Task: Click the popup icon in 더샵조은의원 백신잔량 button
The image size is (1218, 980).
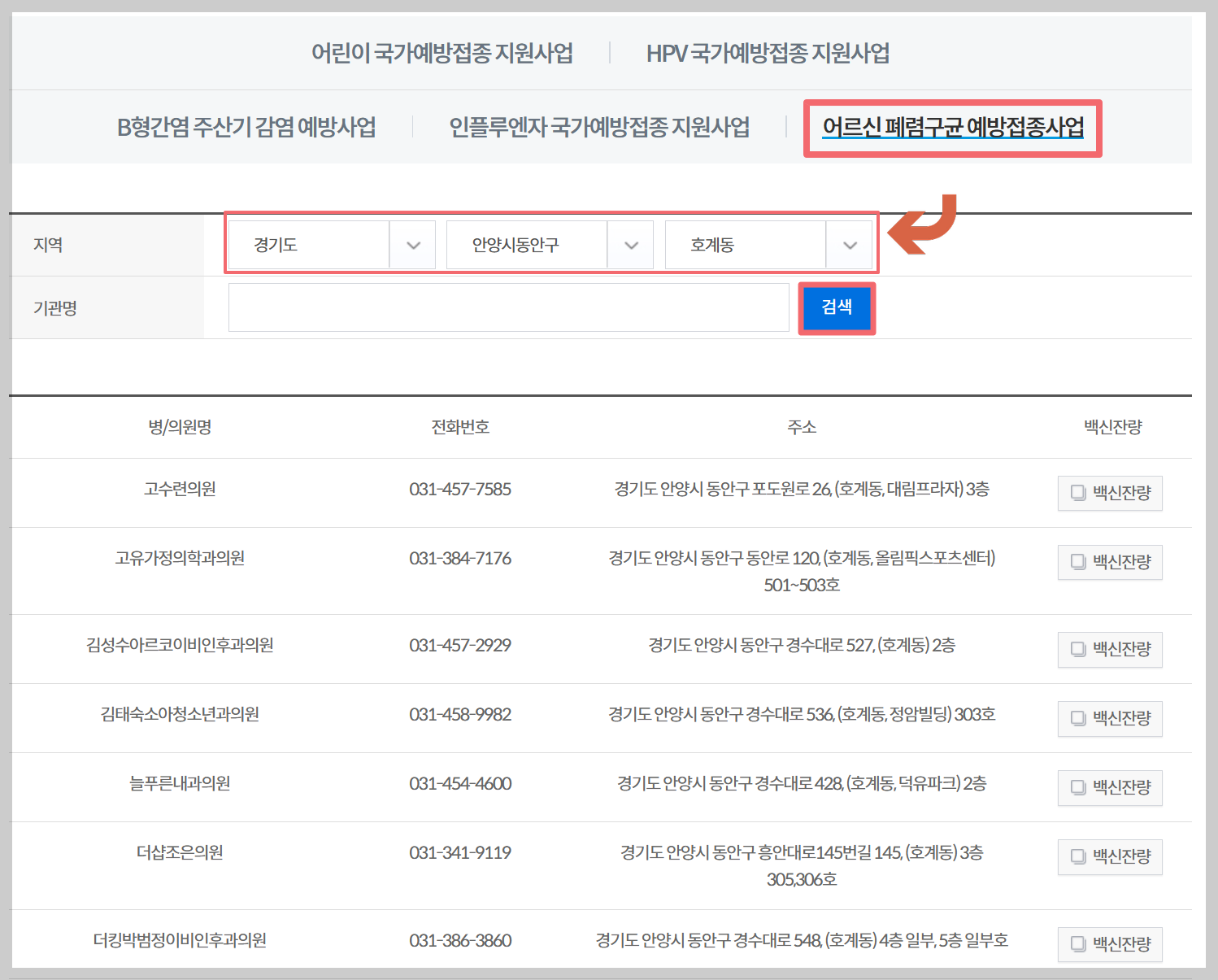Action: (x=1078, y=856)
